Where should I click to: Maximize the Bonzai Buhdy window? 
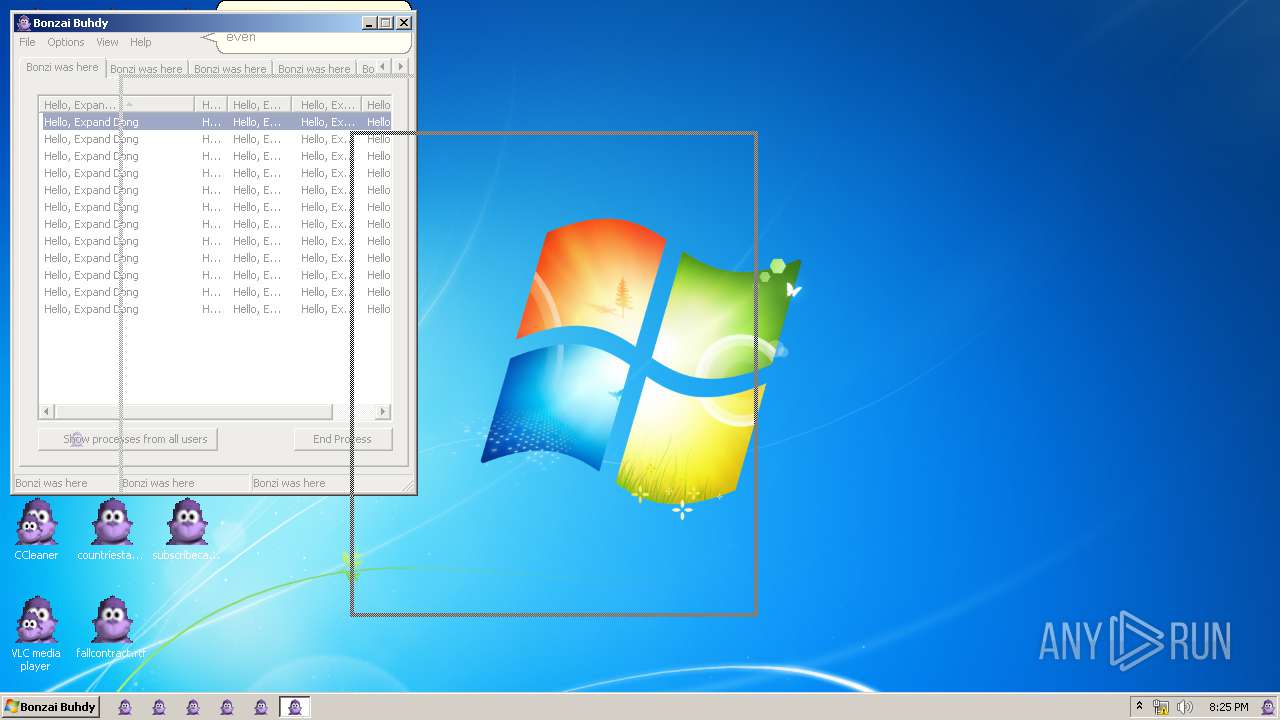386,23
